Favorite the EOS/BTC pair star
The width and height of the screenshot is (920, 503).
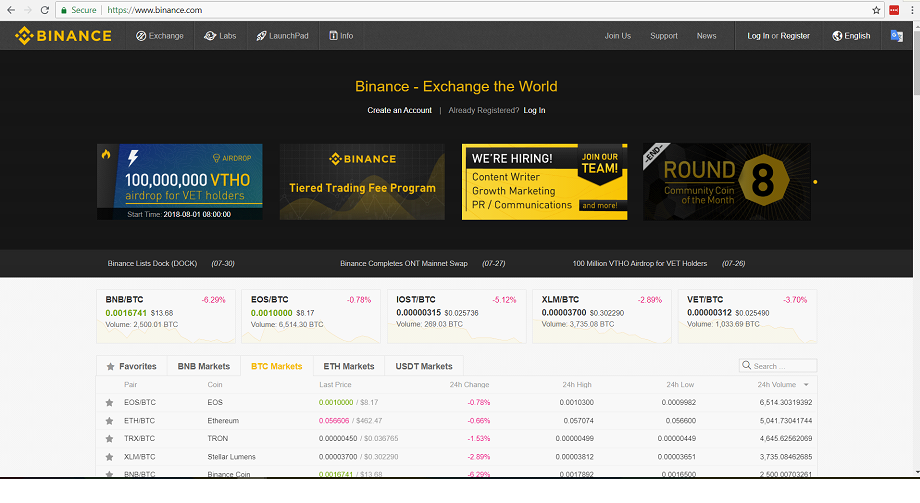109,402
